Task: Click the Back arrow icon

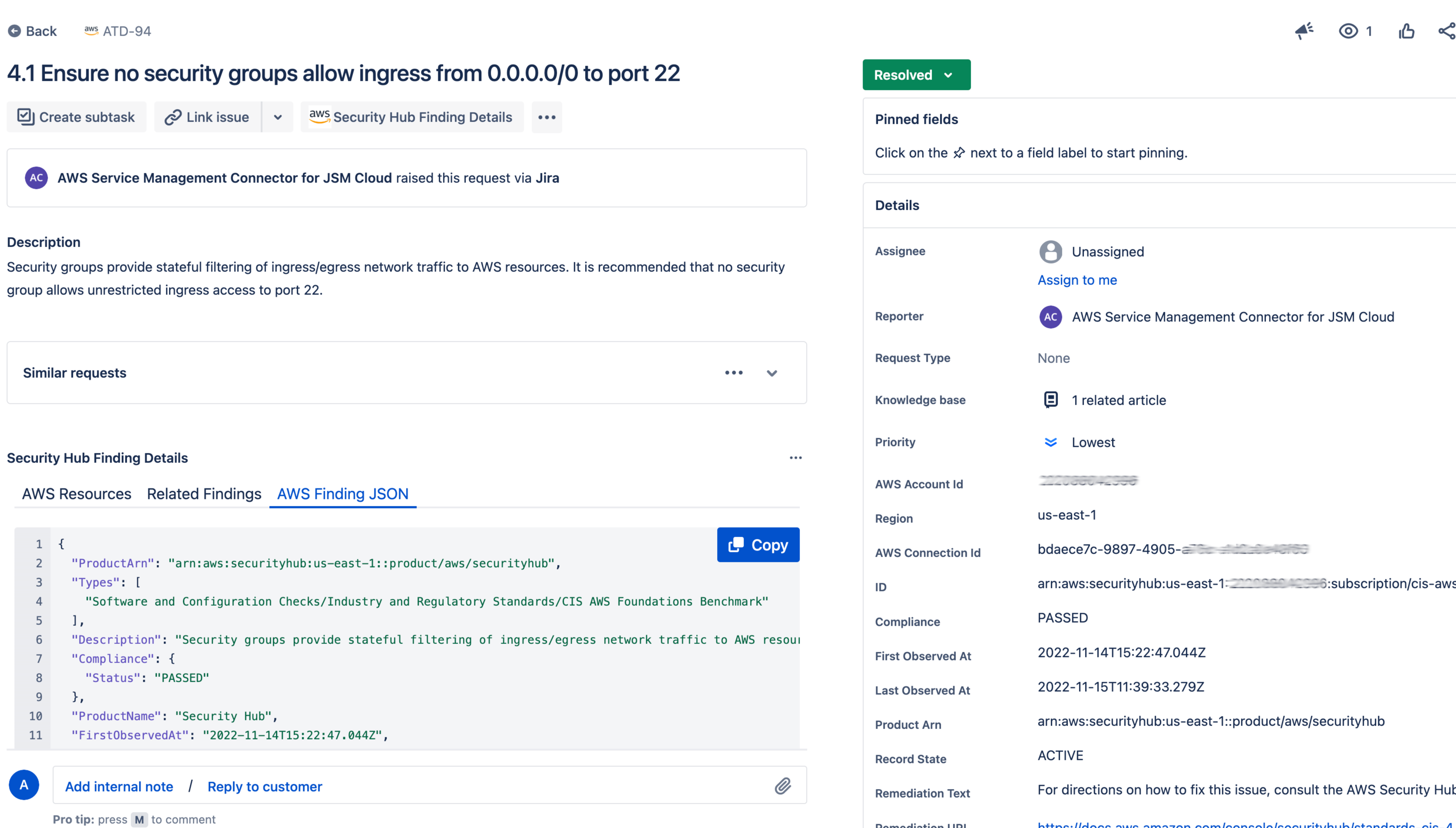Action: (x=15, y=31)
